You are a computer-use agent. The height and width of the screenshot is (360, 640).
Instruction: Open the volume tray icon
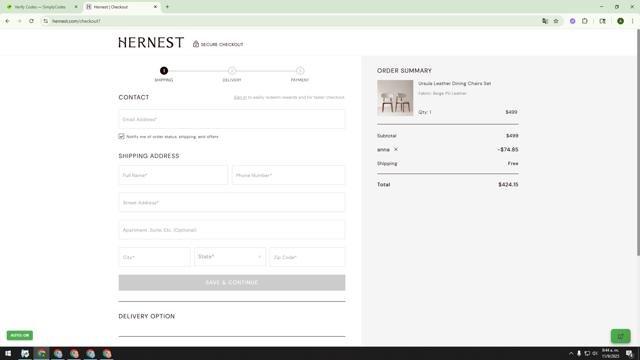click(595, 353)
